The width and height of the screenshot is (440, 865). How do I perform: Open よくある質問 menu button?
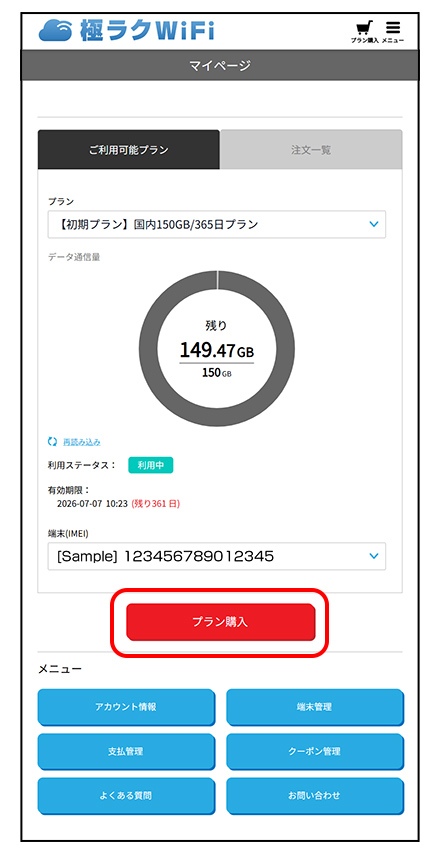[126, 795]
